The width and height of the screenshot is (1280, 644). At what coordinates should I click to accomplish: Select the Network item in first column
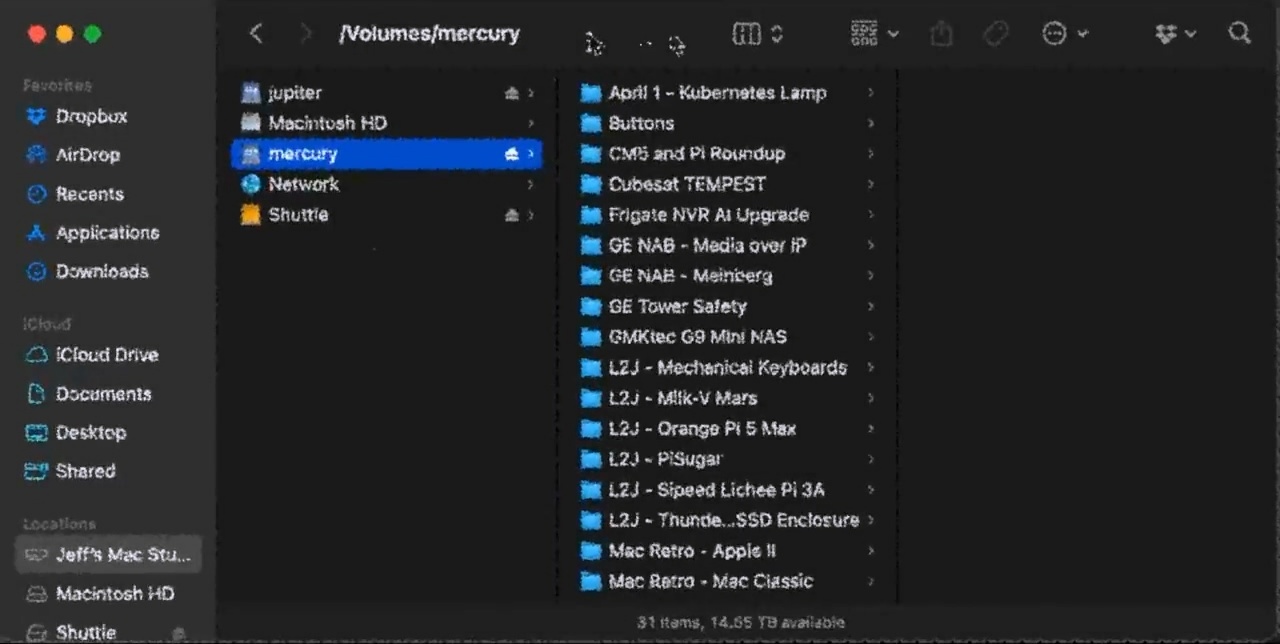click(303, 184)
